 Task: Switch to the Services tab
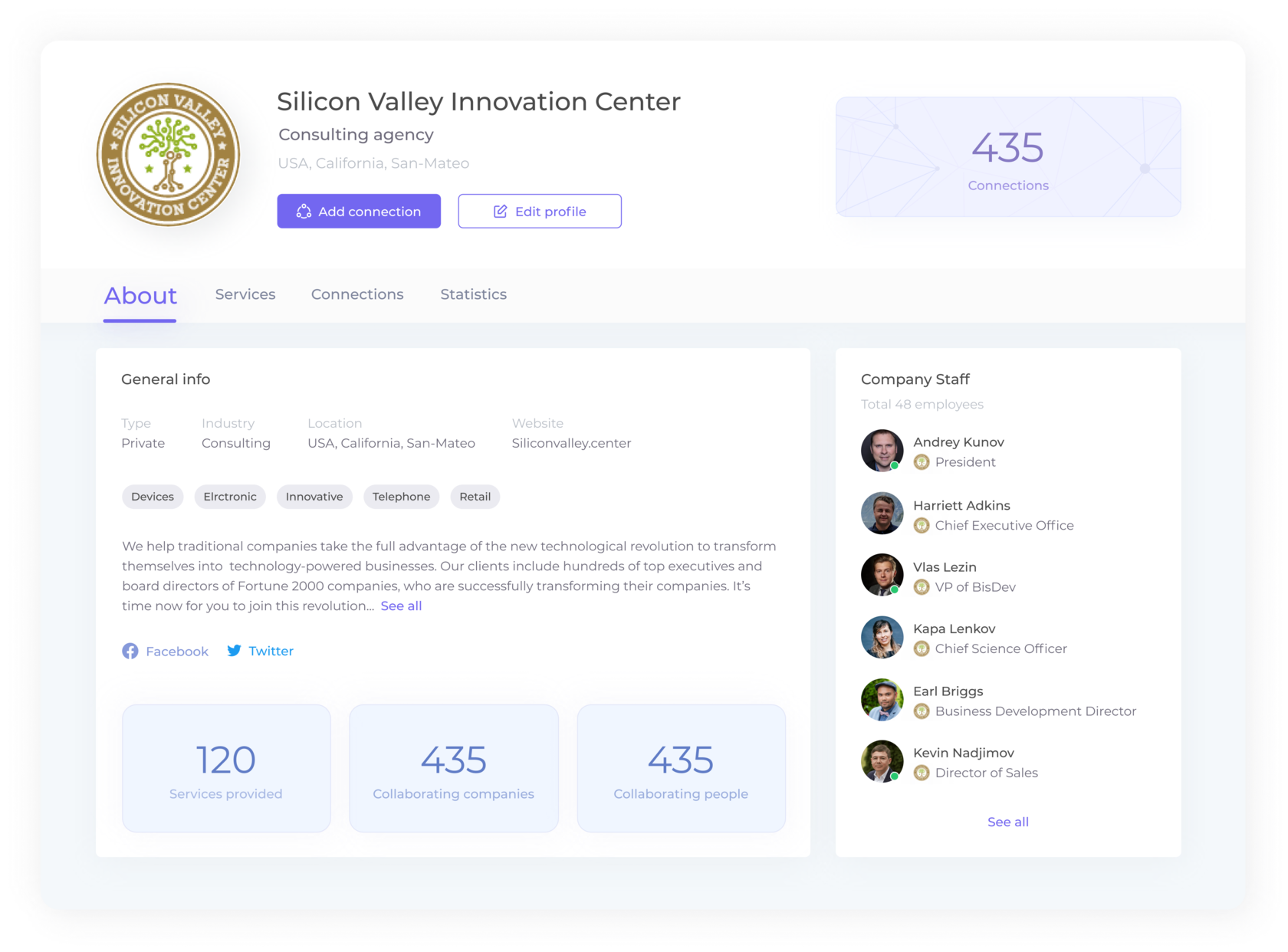[245, 294]
